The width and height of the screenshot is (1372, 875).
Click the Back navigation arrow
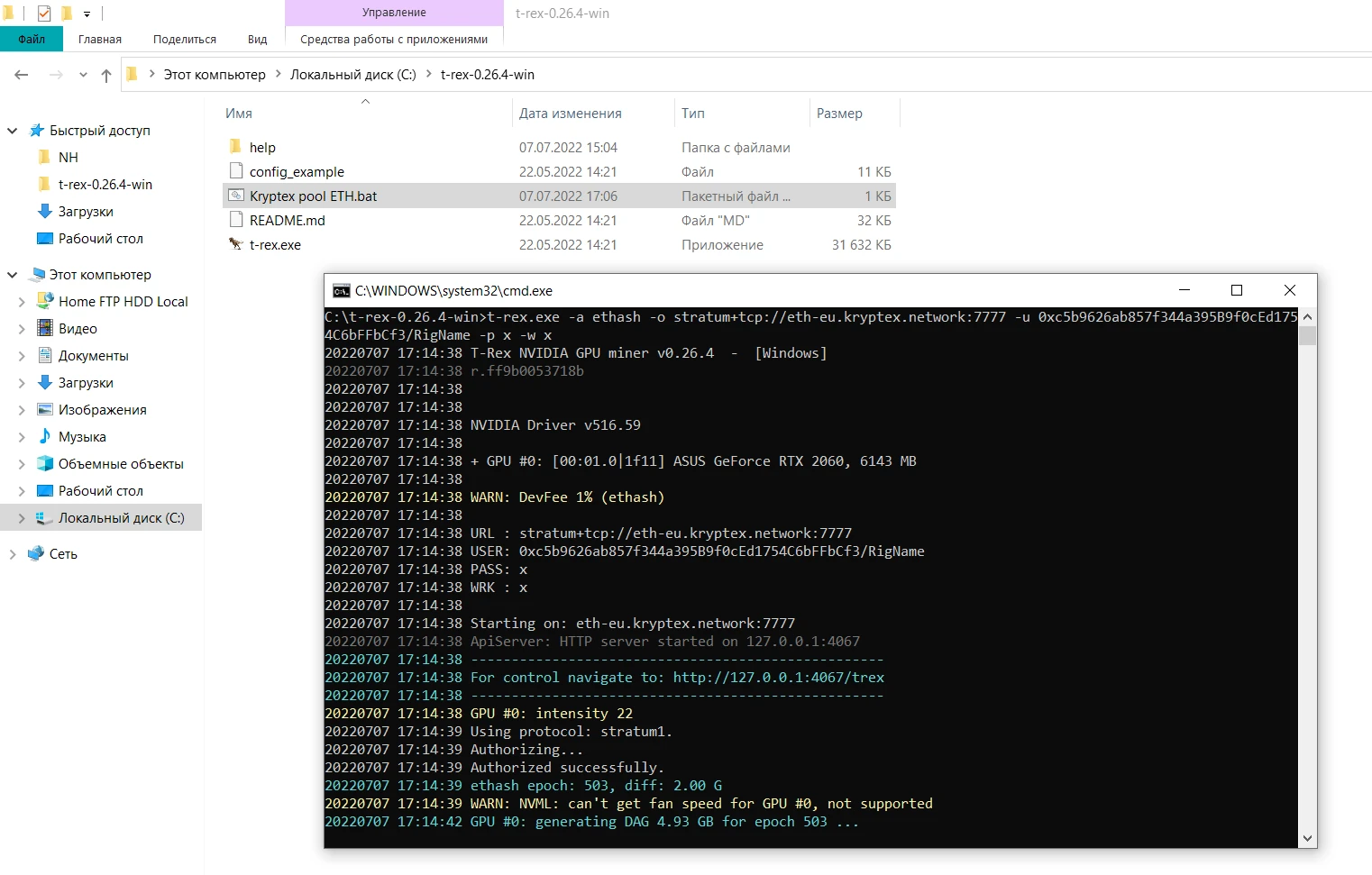[x=22, y=75]
